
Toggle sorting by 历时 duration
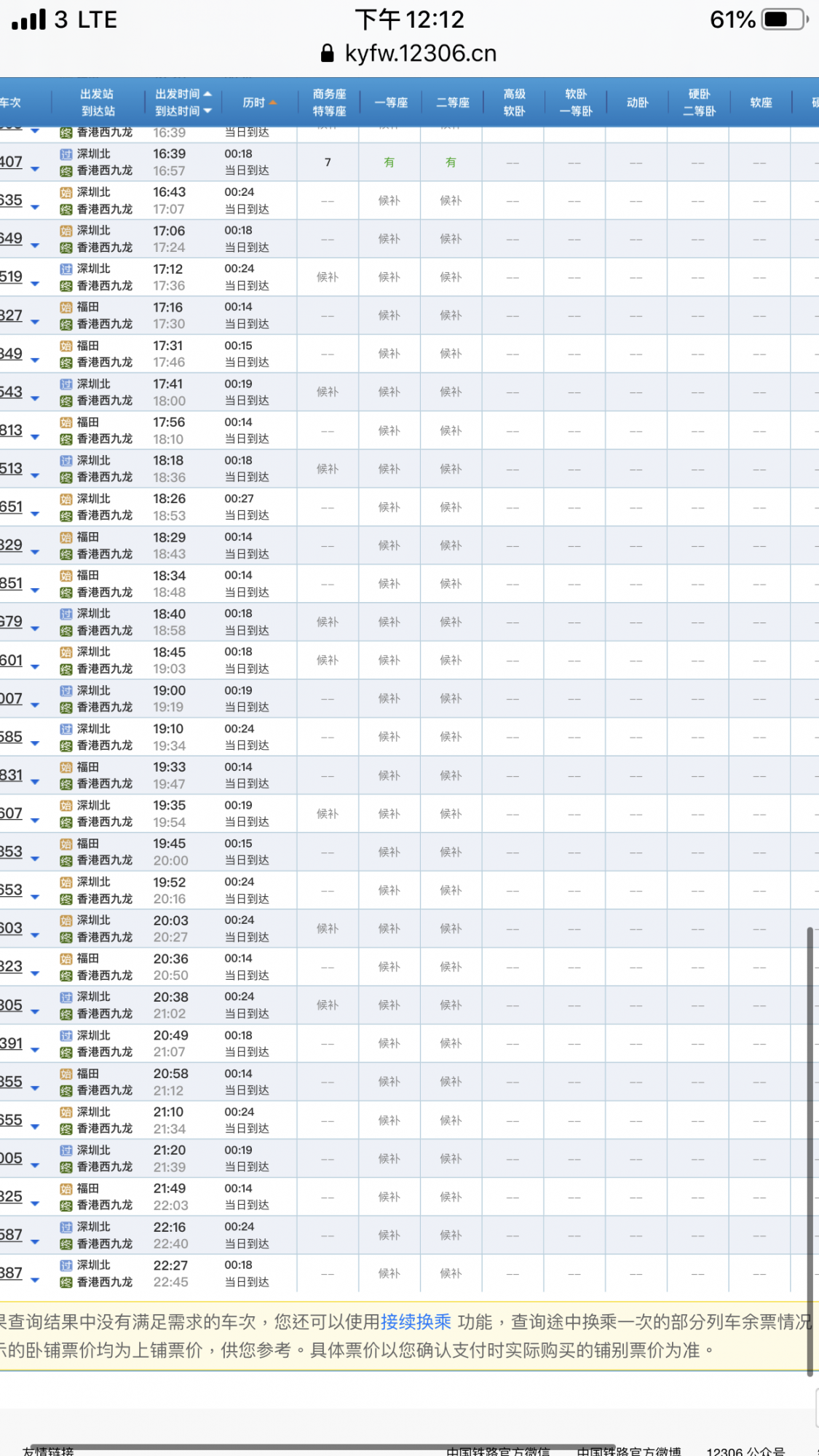259,103
